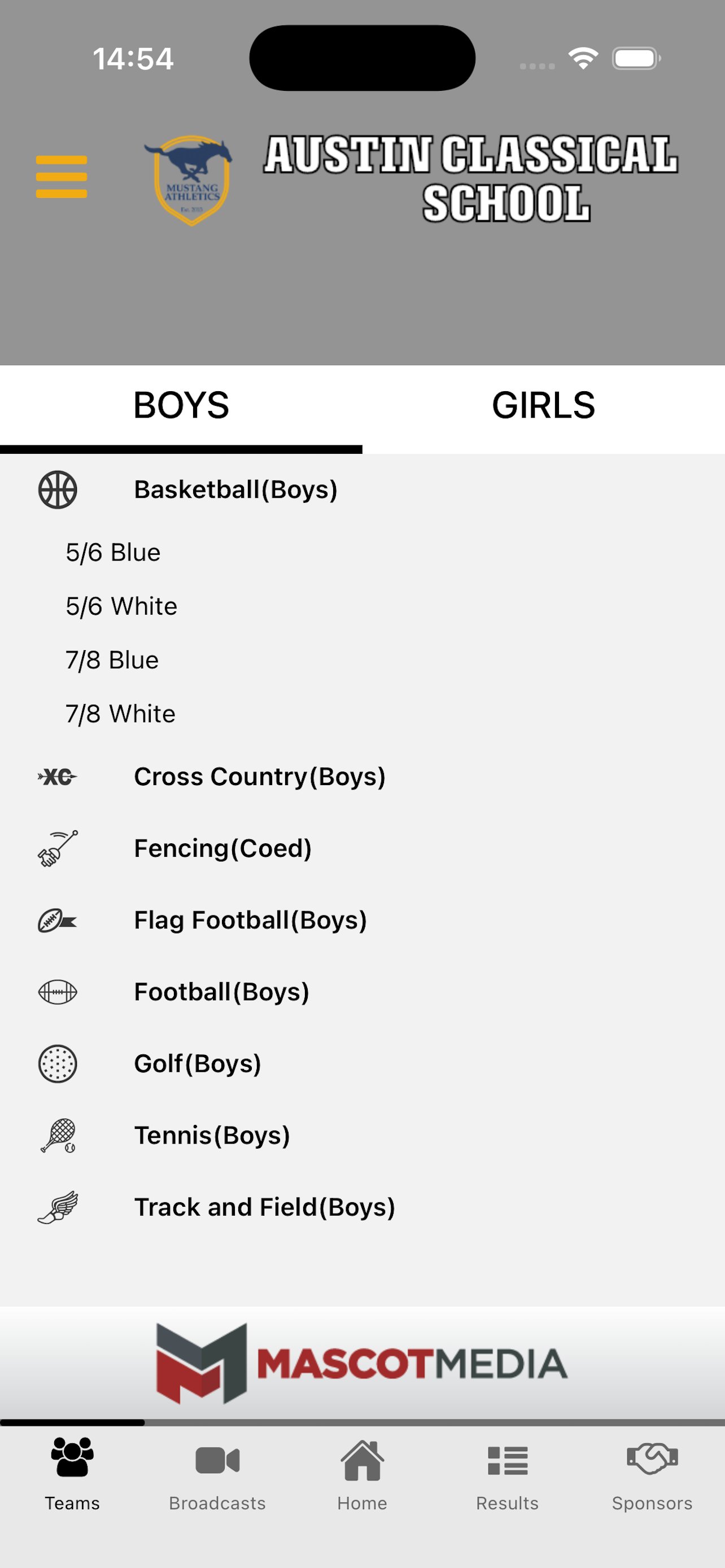Open the 7/8 White basketball team
Image resolution: width=725 pixels, height=1568 pixels.
[120, 713]
